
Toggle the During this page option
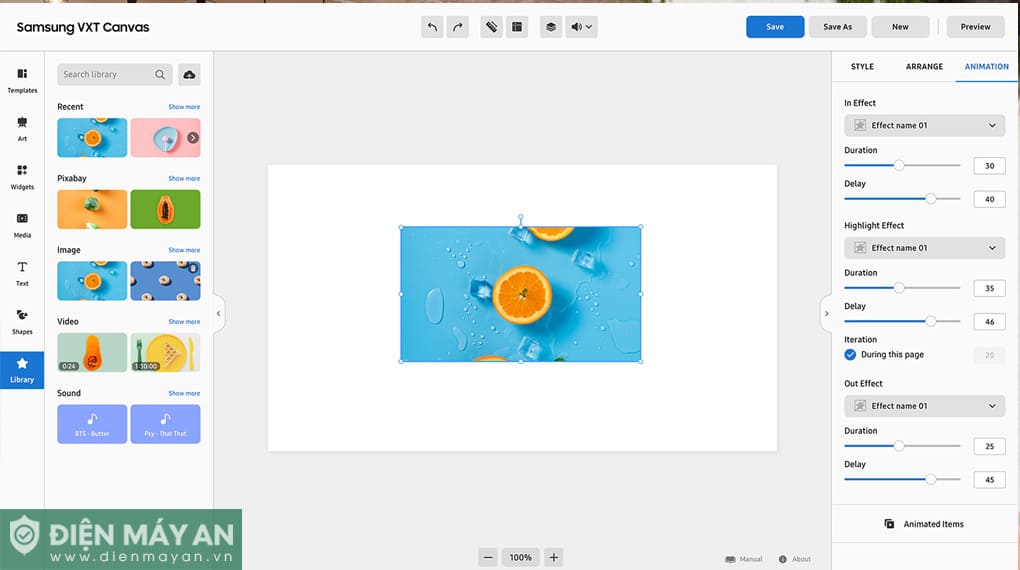point(850,355)
